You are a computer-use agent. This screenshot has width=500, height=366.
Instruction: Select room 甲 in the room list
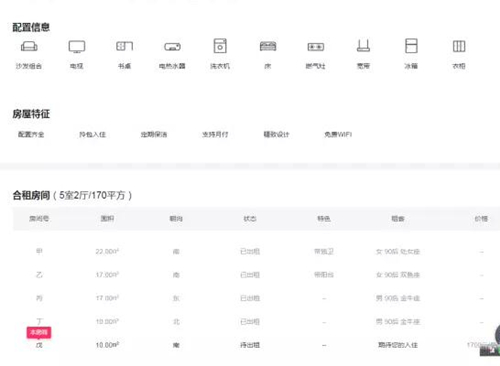point(39,251)
